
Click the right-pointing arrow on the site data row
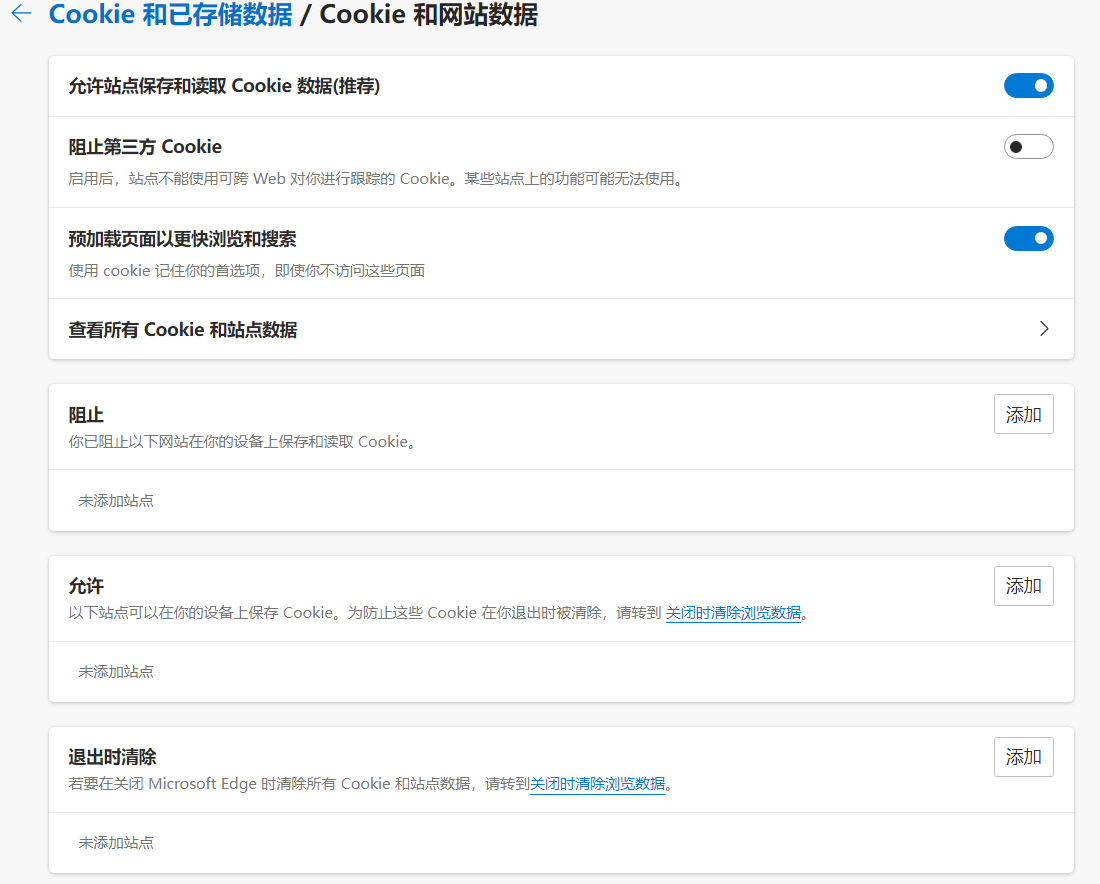click(x=1044, y=328)
